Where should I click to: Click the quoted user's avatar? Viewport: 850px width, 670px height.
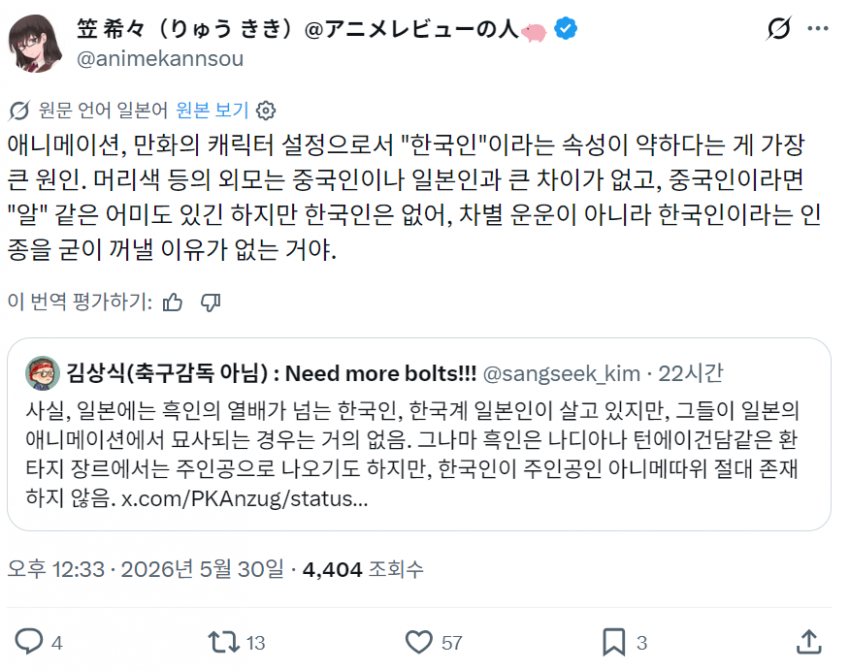click(42, 373)
